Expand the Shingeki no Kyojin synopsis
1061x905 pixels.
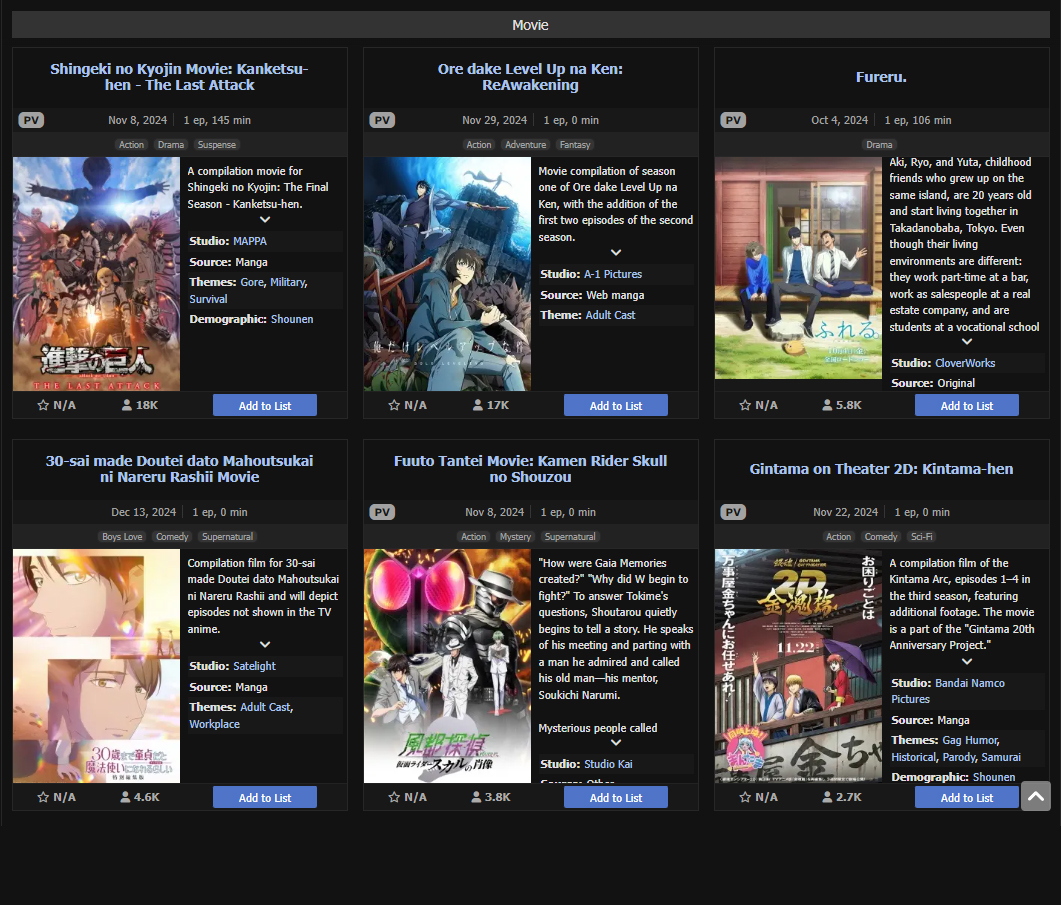(x=265, y=220)
